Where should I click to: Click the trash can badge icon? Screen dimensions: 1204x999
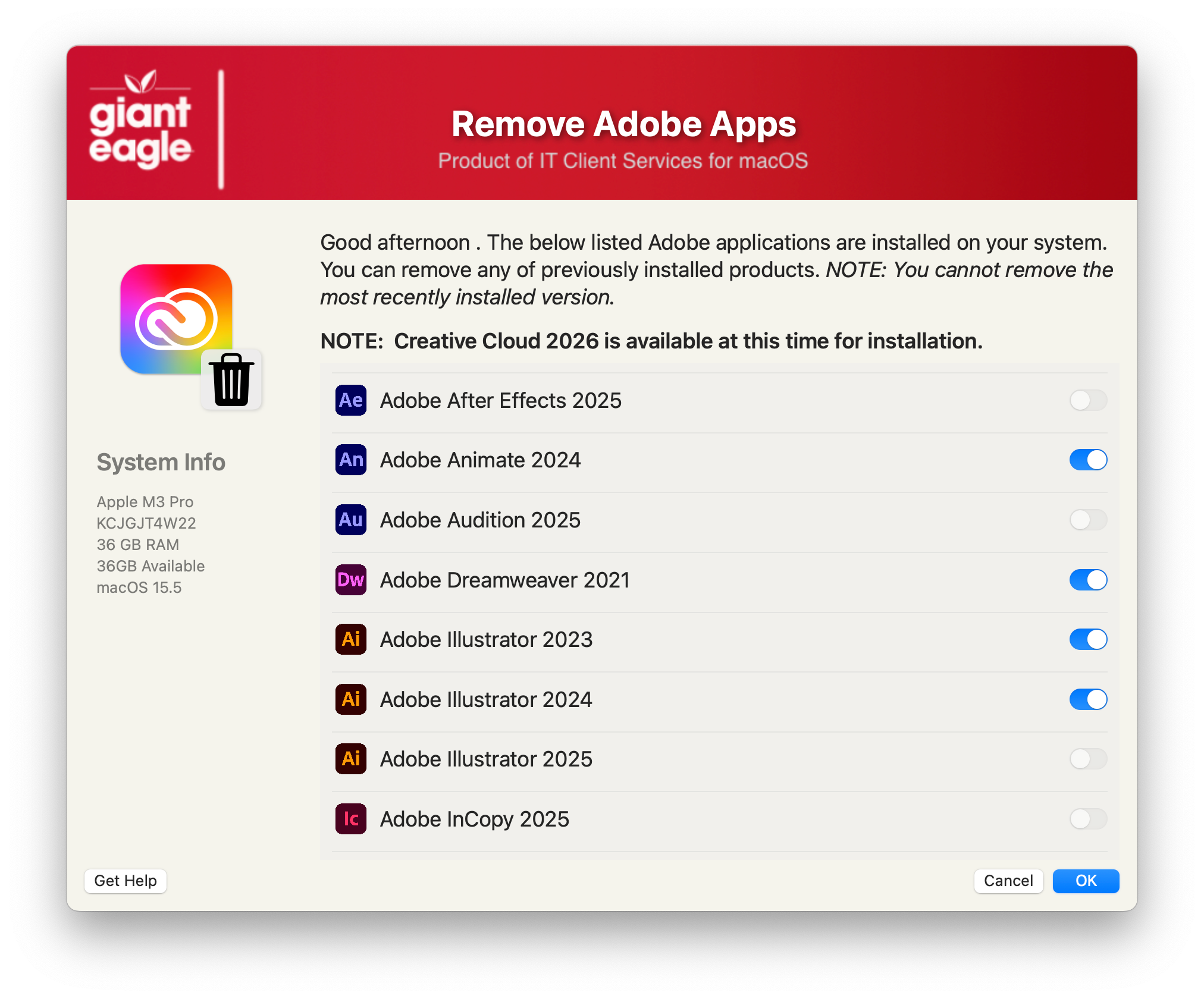pos(231,379)
